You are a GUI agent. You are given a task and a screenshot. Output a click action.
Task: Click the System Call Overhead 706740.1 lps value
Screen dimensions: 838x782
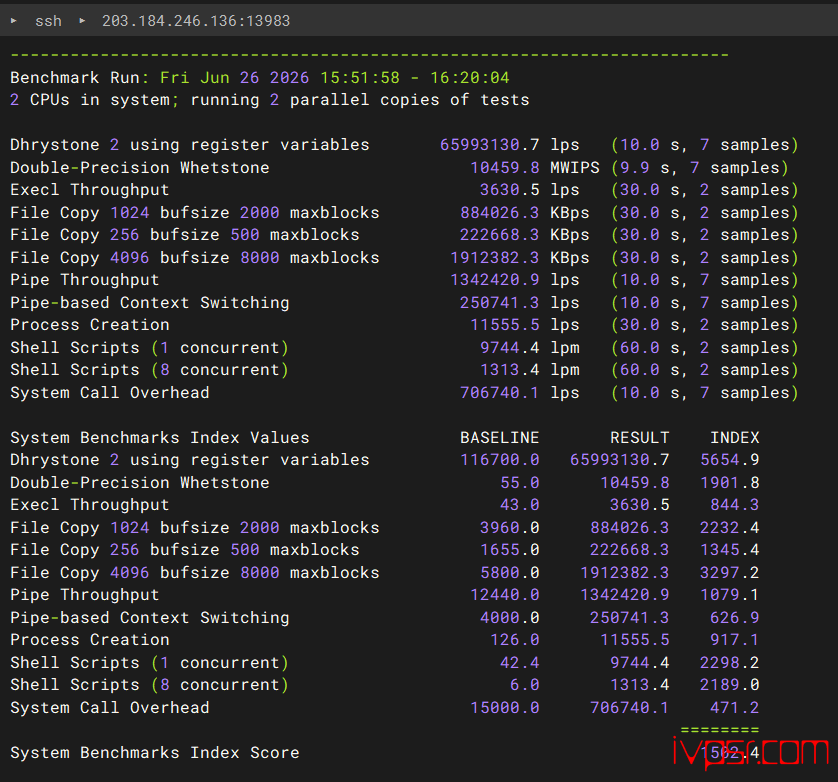pos(519,392)
